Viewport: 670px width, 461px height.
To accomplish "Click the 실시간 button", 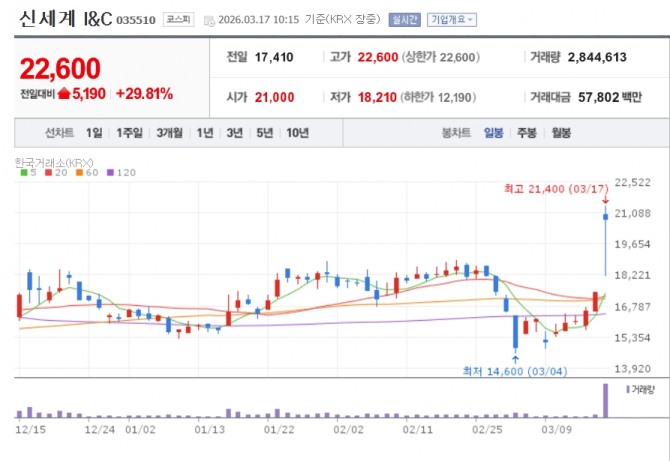I will 404,20.
